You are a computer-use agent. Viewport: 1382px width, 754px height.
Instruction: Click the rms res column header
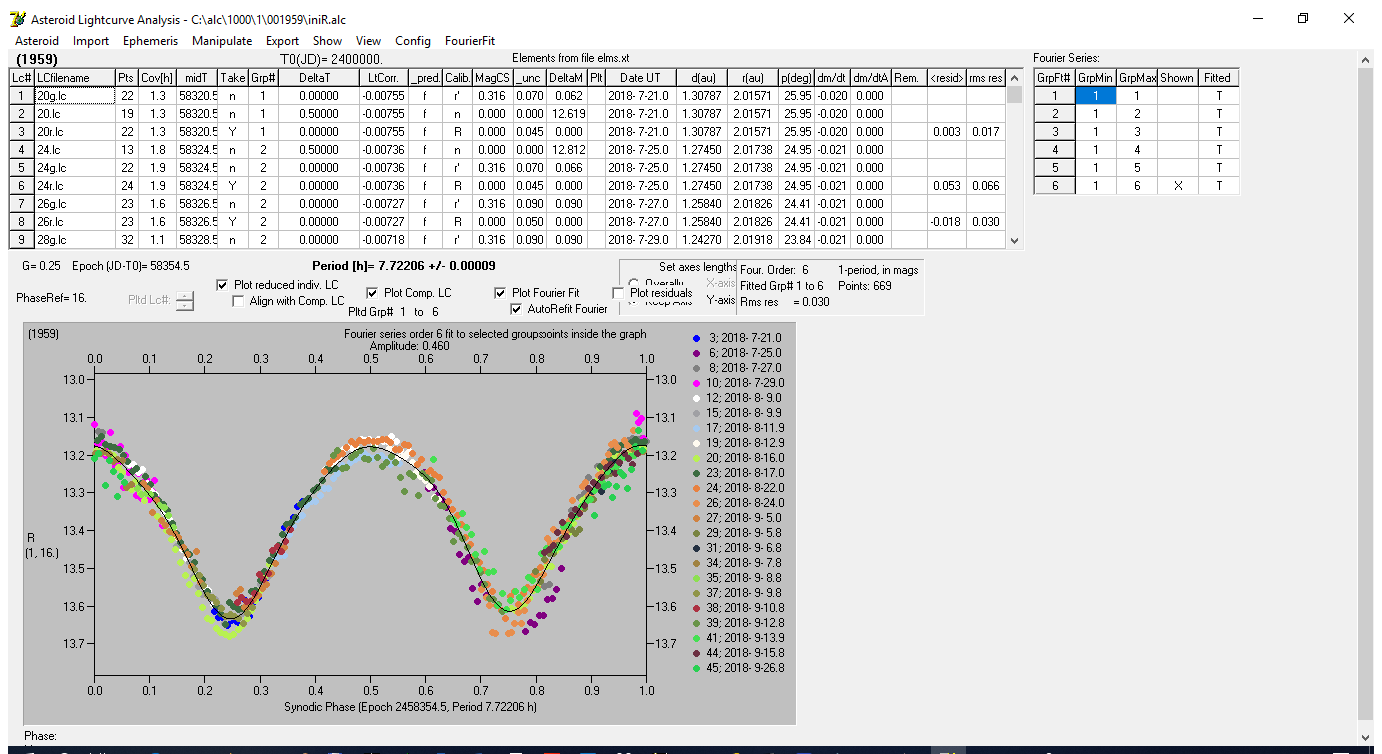click(986, 78)
